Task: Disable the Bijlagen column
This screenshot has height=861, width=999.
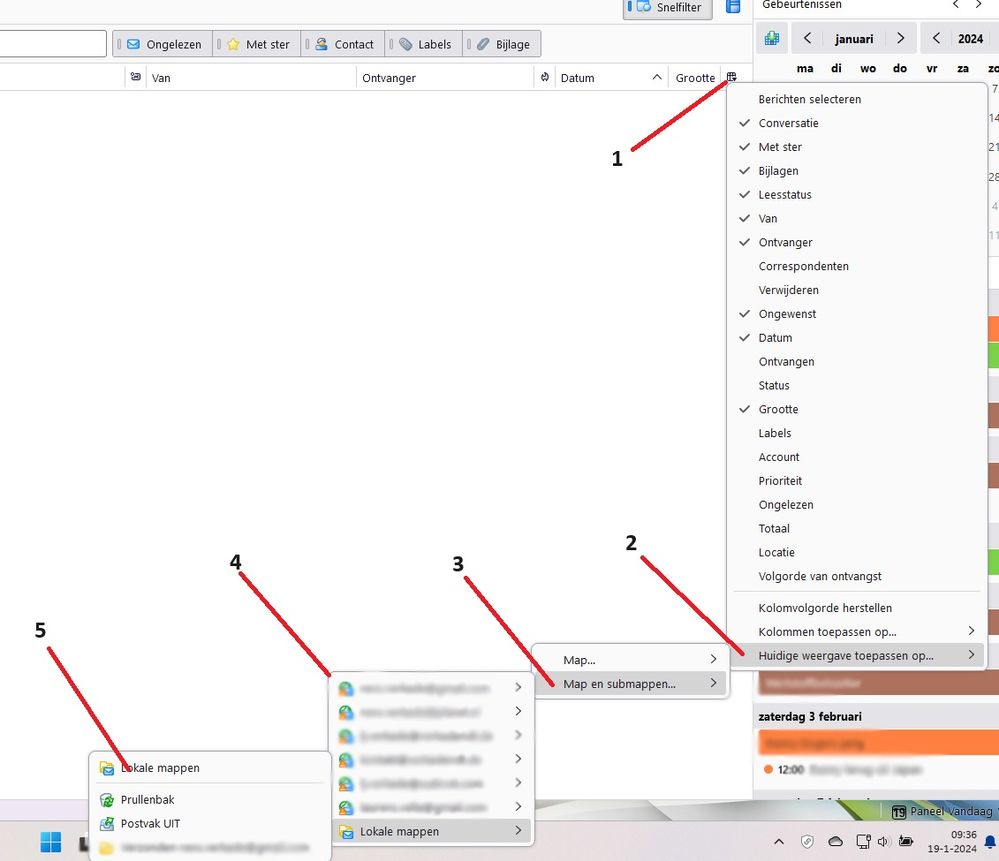Action: (778, 171)
